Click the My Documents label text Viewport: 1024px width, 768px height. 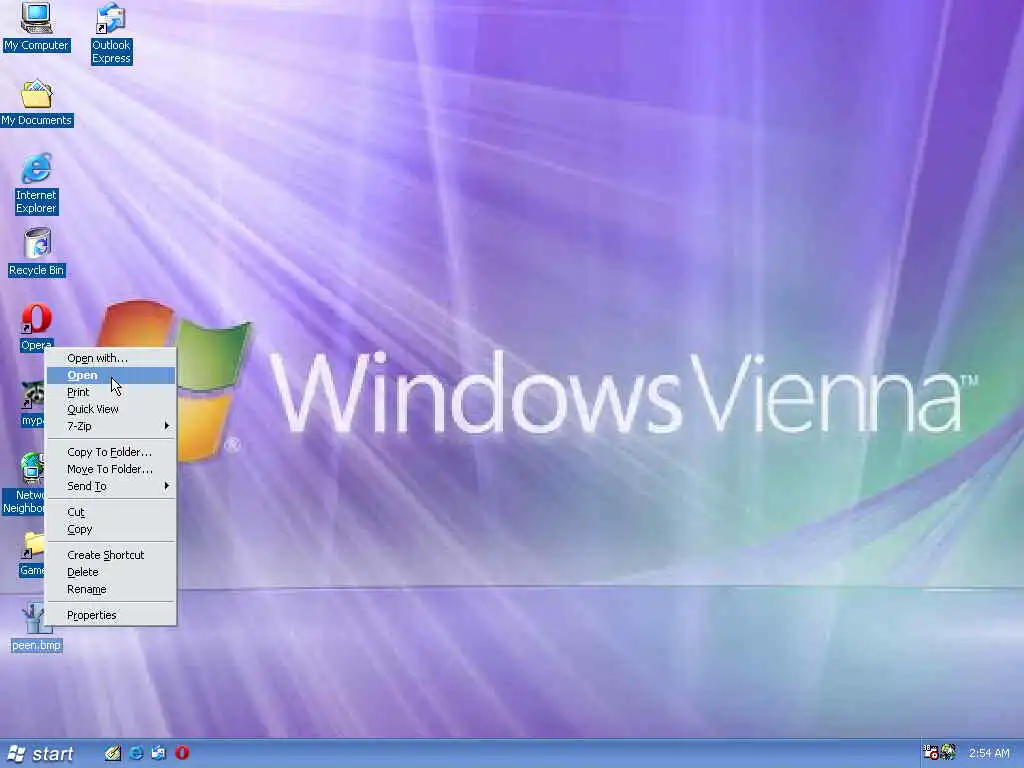pyautogui.click(x=36, y=120)
